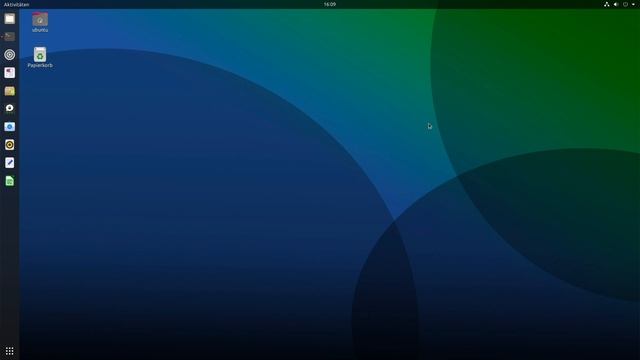Select the ubuntu home folder desktop icon

point(40,22)
